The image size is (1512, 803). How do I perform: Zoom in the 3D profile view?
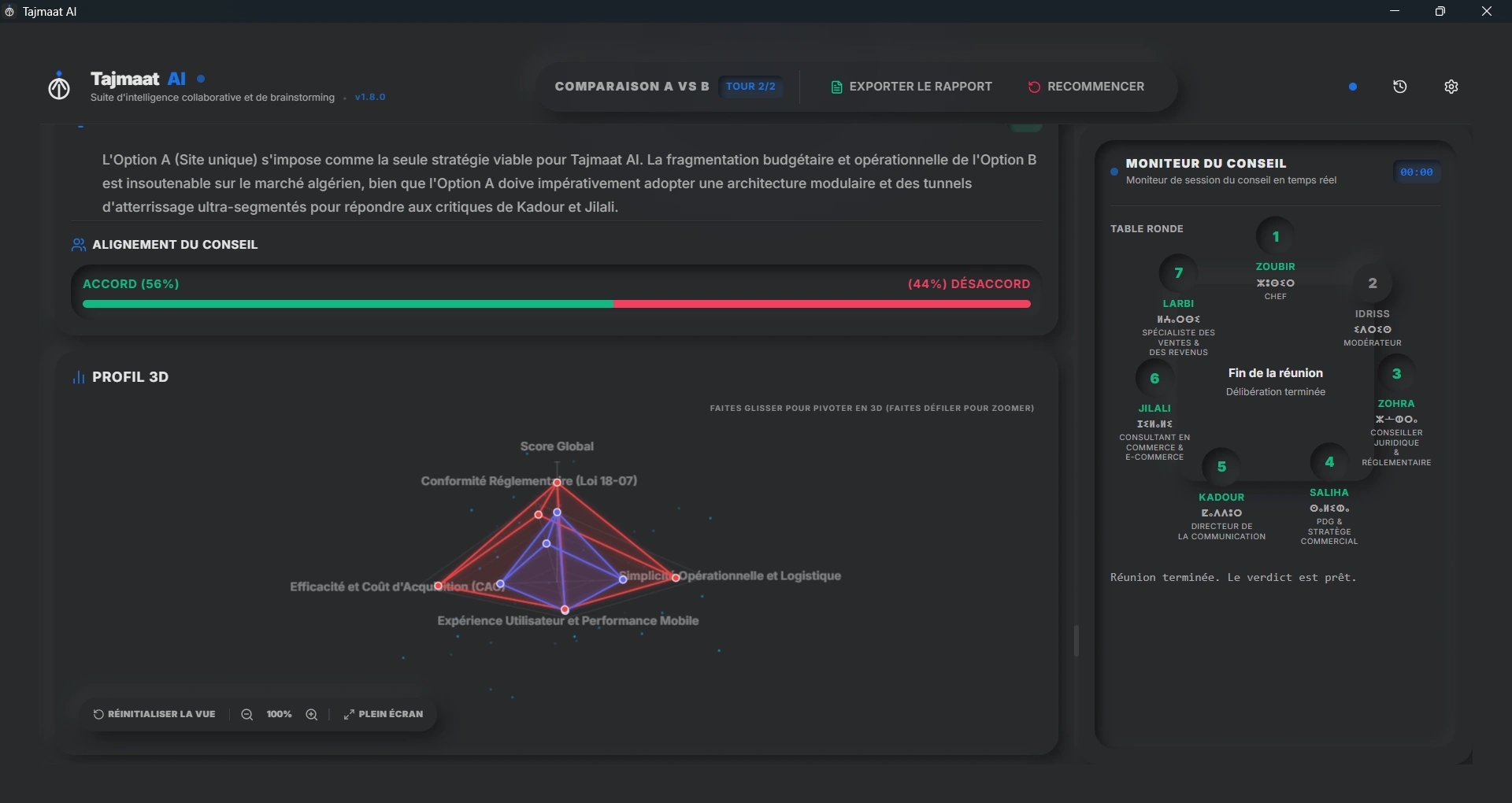[312, 714]
